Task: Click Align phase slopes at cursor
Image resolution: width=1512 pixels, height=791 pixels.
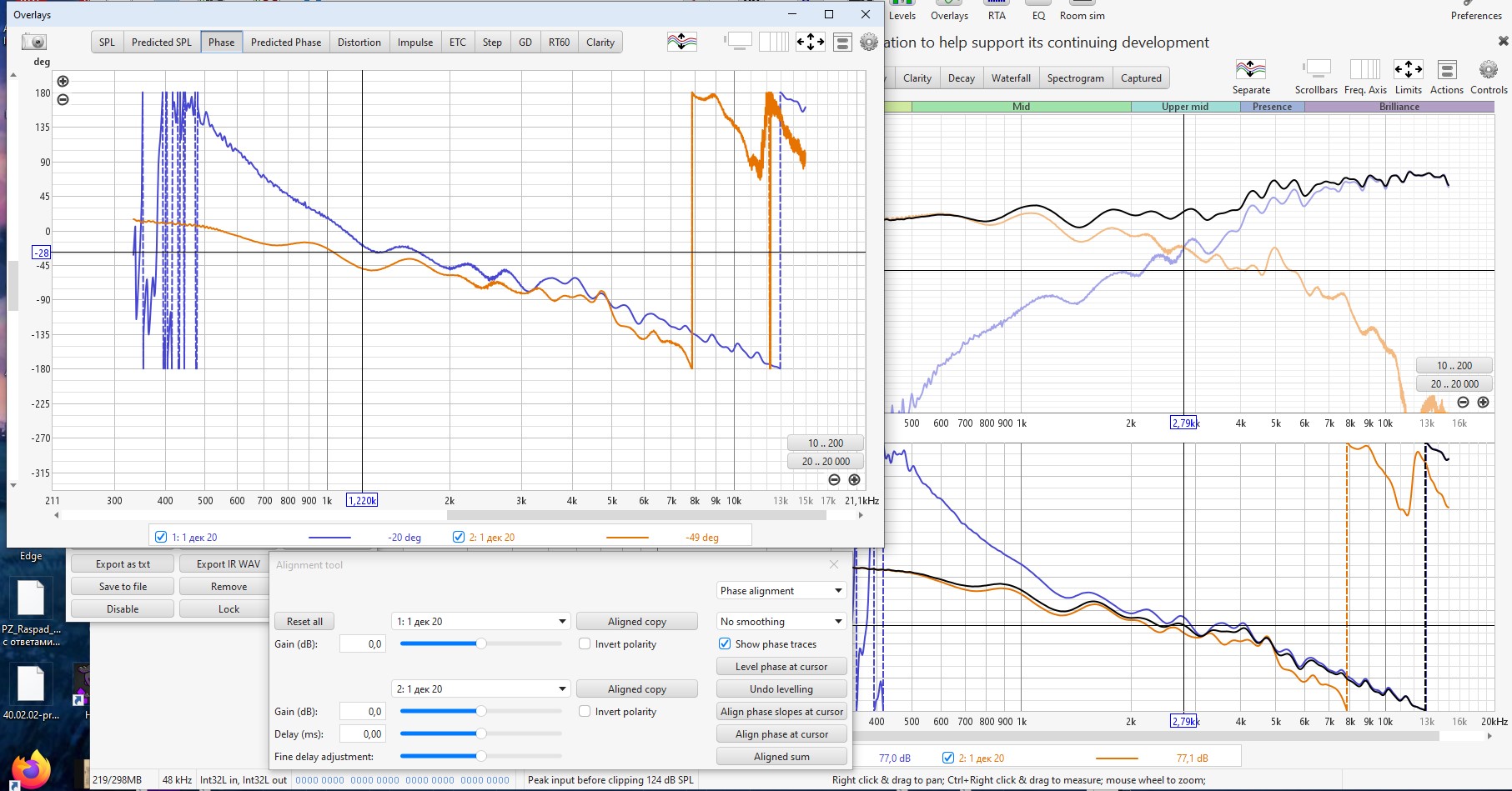Action: click(781, 711)
